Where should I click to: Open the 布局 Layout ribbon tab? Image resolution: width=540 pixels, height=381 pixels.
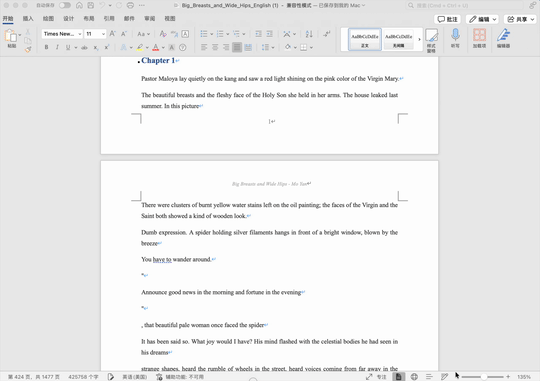coord(89,19)
